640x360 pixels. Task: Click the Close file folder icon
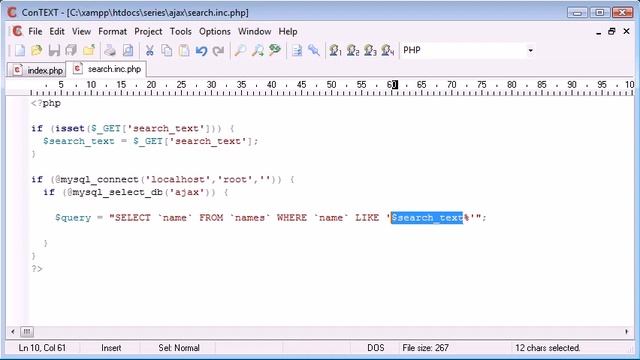pos(89,51)
